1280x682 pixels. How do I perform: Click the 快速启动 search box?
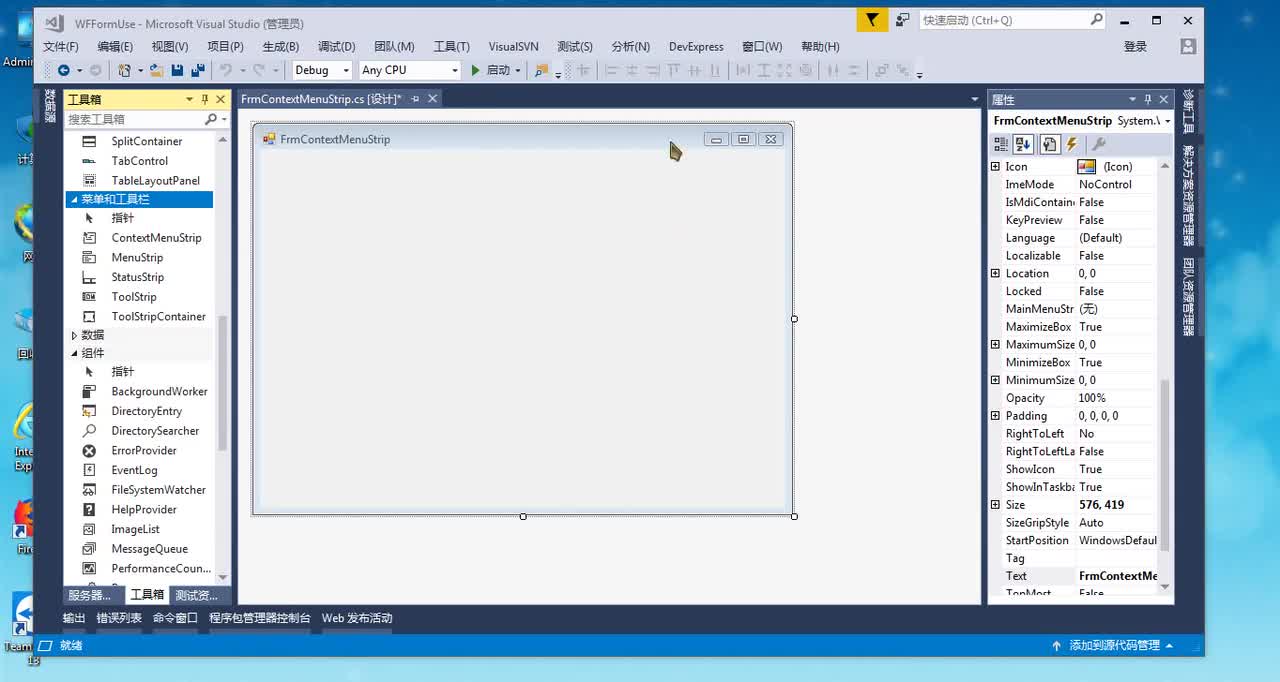coord(1011,20)
